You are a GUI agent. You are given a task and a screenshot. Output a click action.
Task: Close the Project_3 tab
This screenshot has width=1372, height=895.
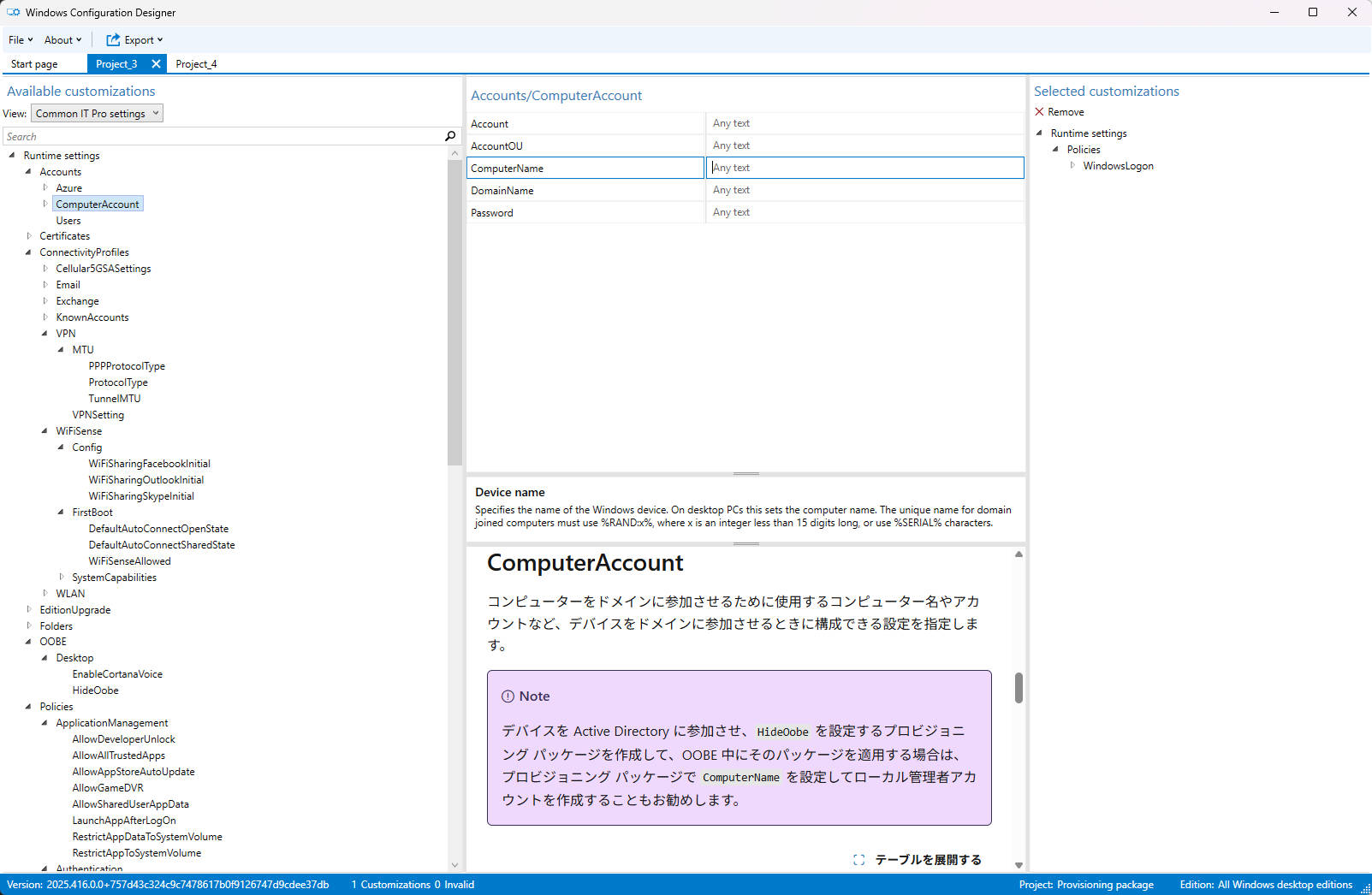pyautogui.click(x=156, y=63)
